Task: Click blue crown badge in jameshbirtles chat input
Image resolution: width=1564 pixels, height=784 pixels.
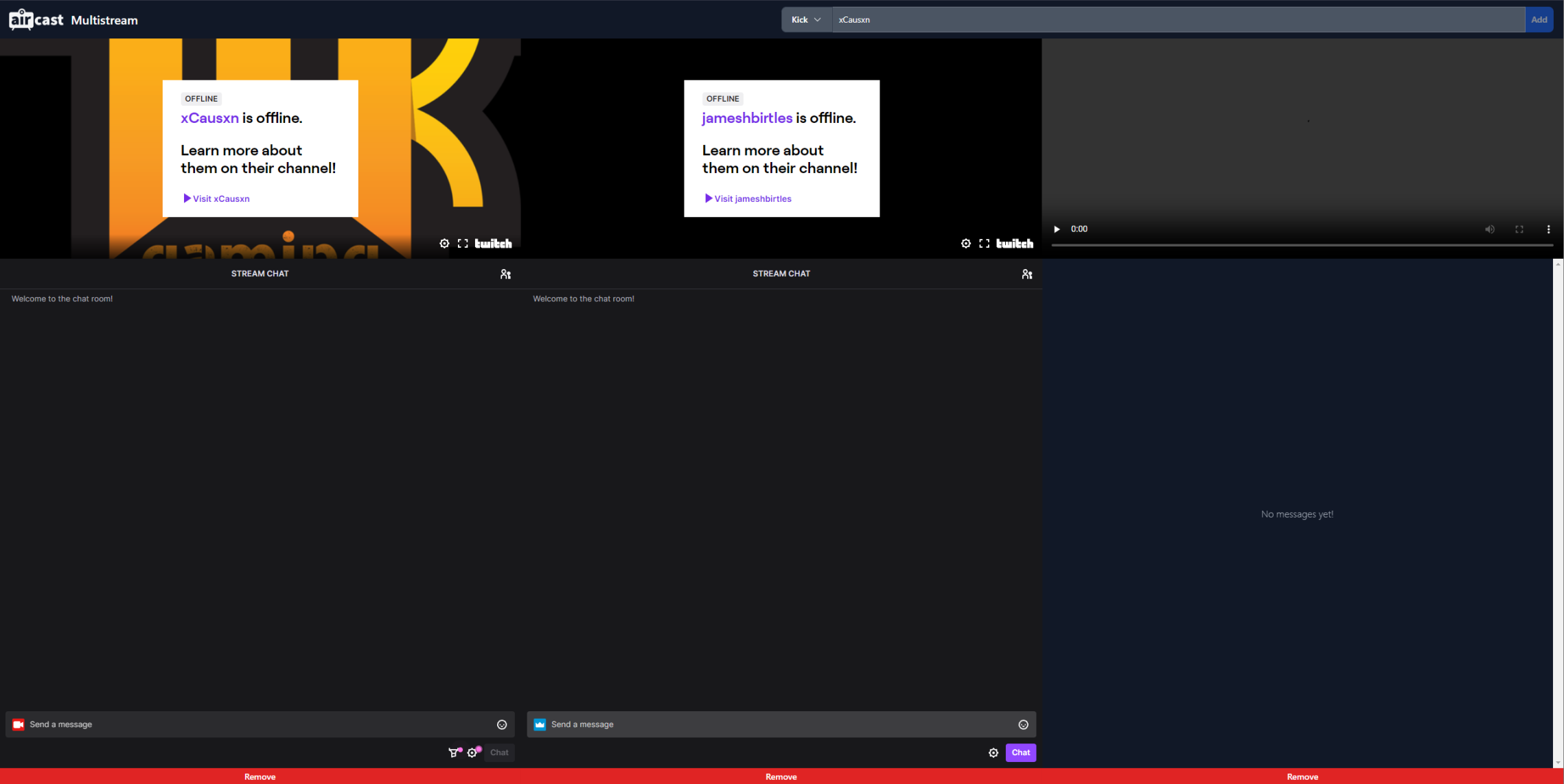Action: coord(540,724)
